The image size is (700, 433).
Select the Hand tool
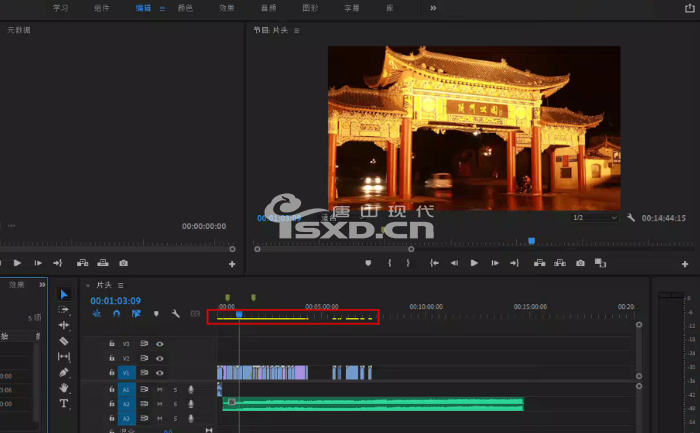[x=64, y=387]
